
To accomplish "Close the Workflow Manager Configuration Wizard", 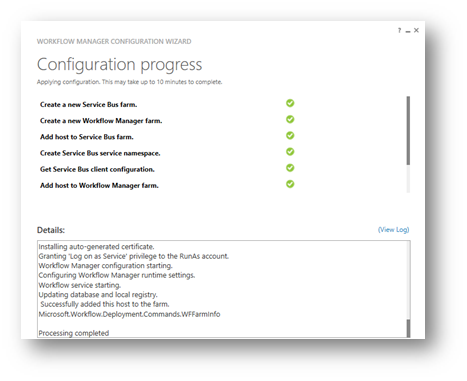I will [416, 30].
